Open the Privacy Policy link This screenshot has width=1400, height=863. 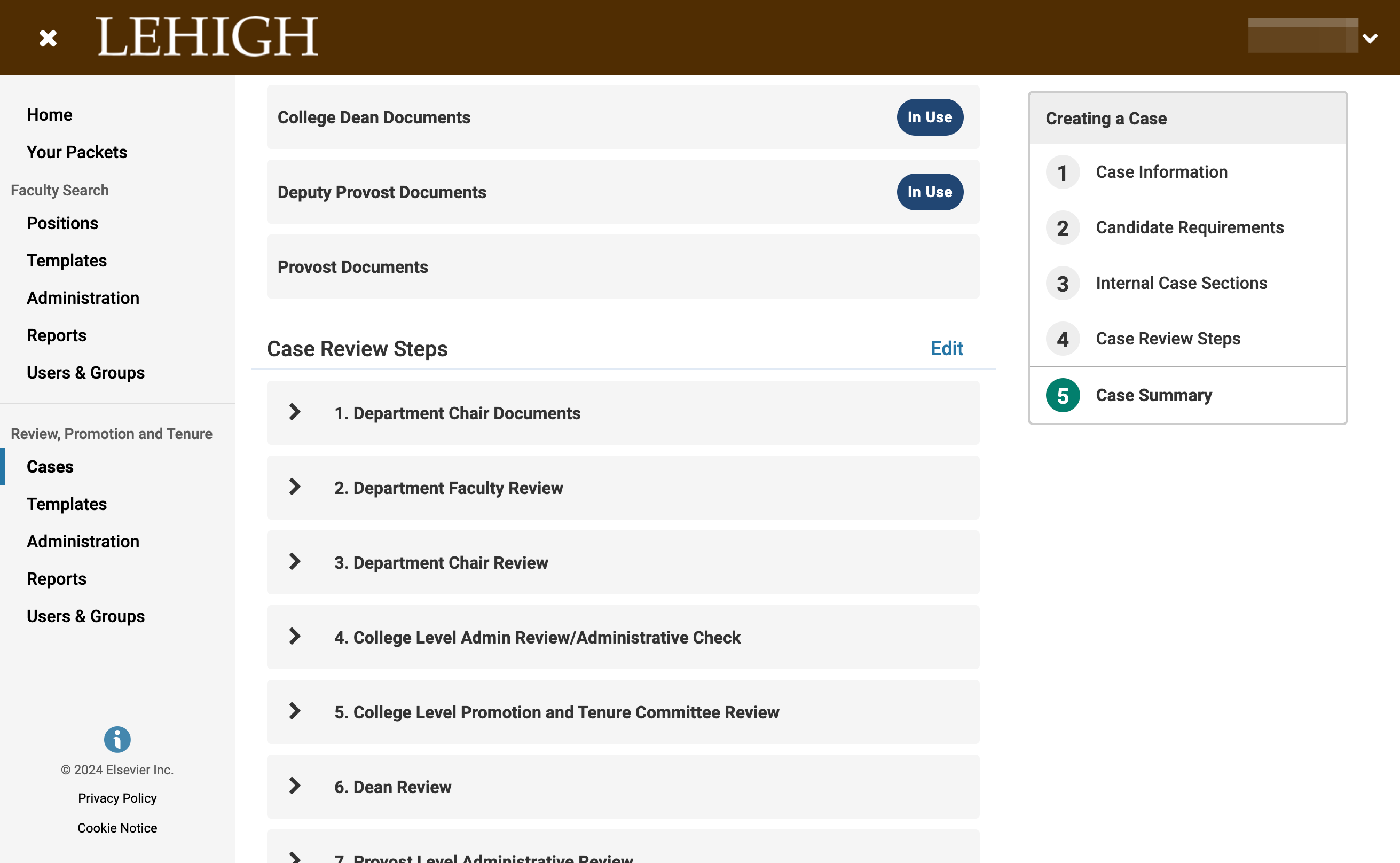117,798
